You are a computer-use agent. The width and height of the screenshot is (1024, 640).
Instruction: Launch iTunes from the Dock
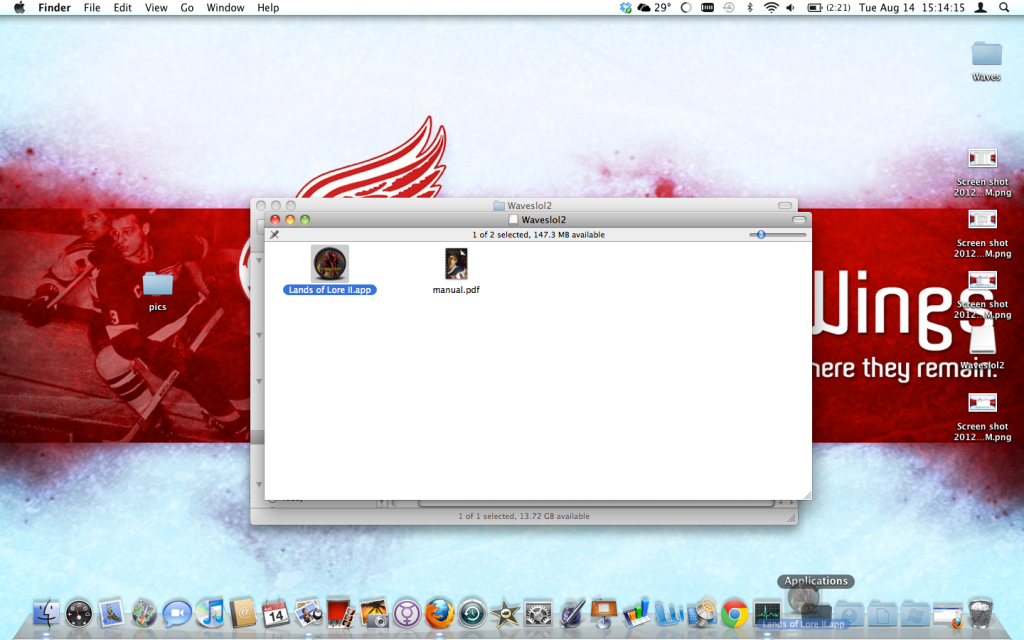(x=210, y=614)
